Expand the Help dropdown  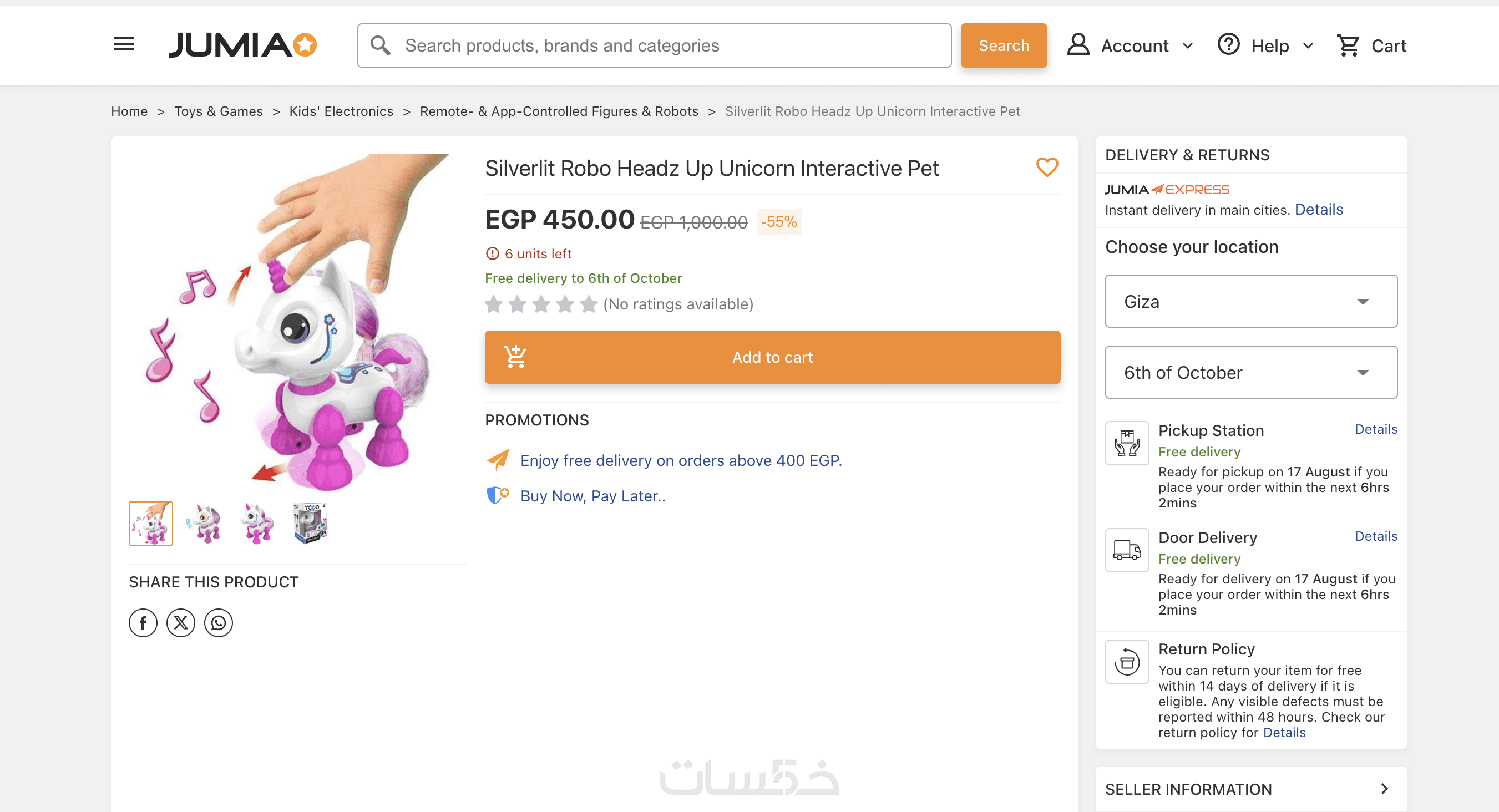[1266, 45]
